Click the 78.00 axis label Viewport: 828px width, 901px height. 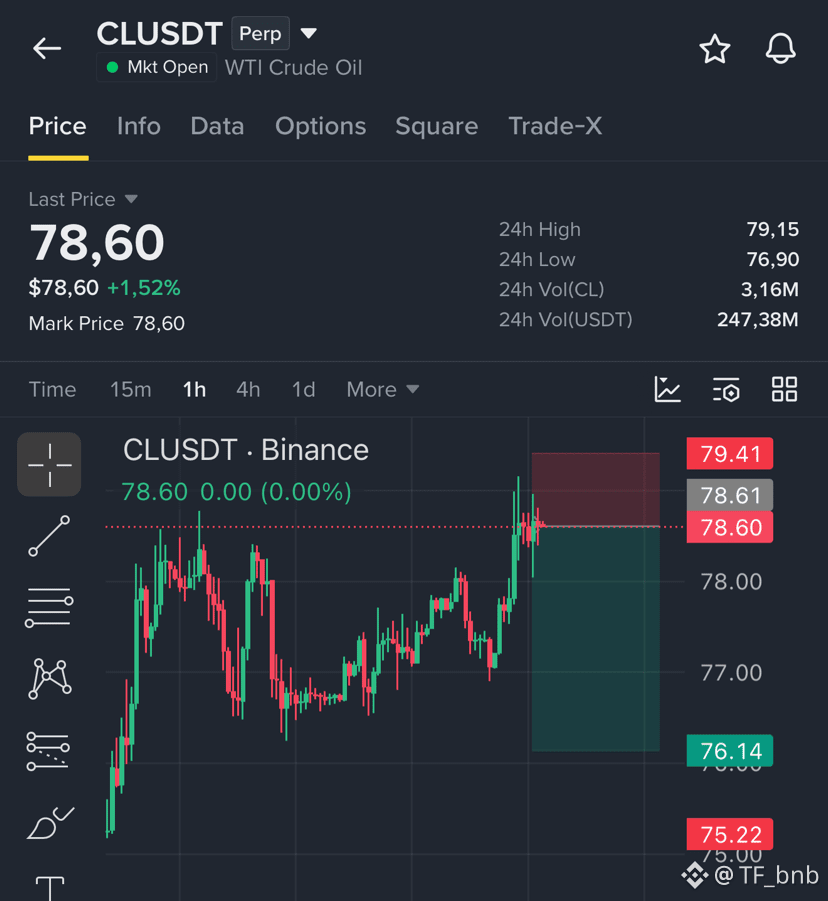731,582
